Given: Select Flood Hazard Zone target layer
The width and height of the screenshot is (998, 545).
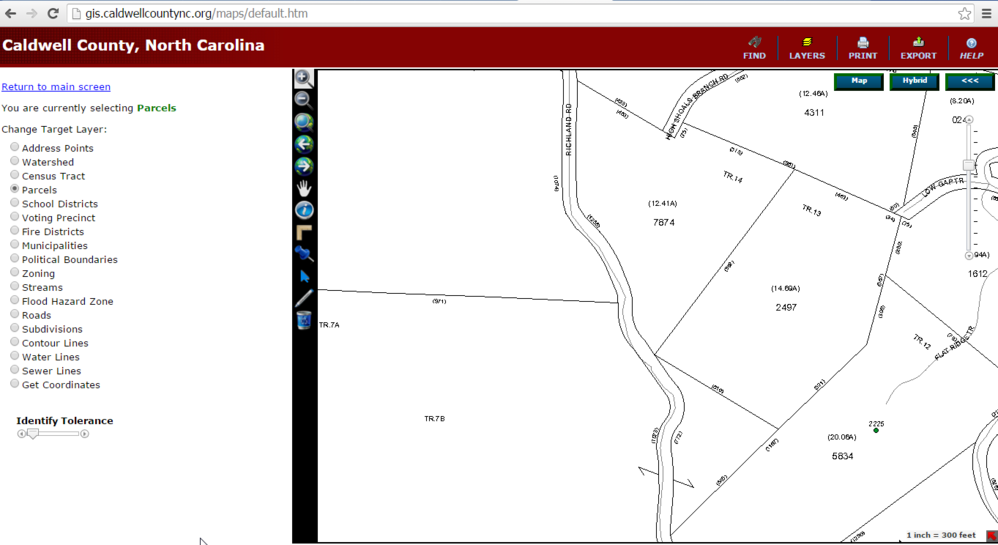Looking at the screenshot, I should coord(15,301).
